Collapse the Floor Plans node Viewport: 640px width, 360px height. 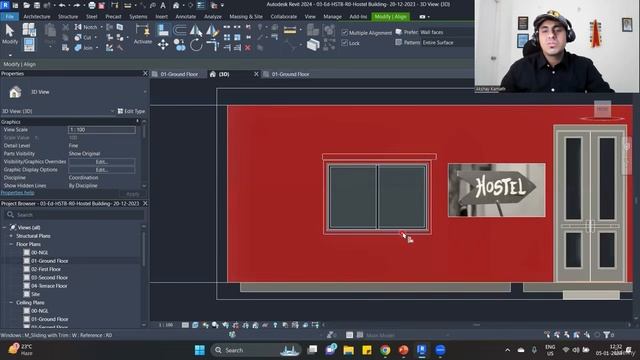(11, 244)
